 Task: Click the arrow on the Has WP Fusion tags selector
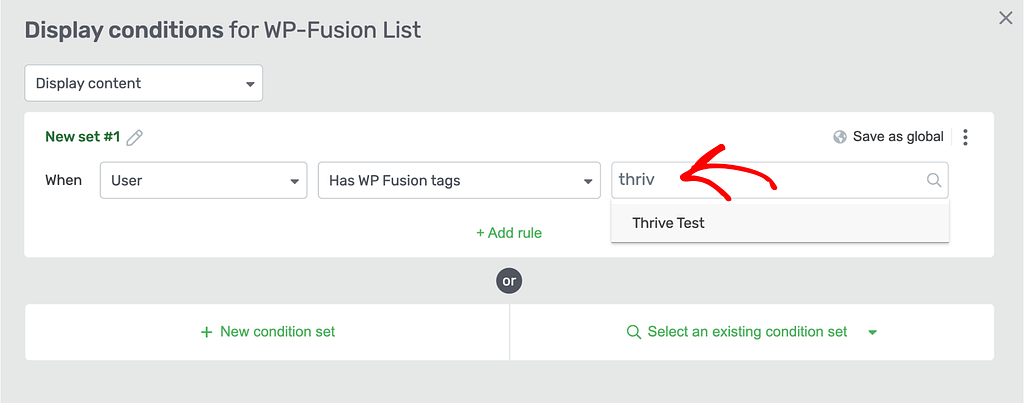pos(588,182)
